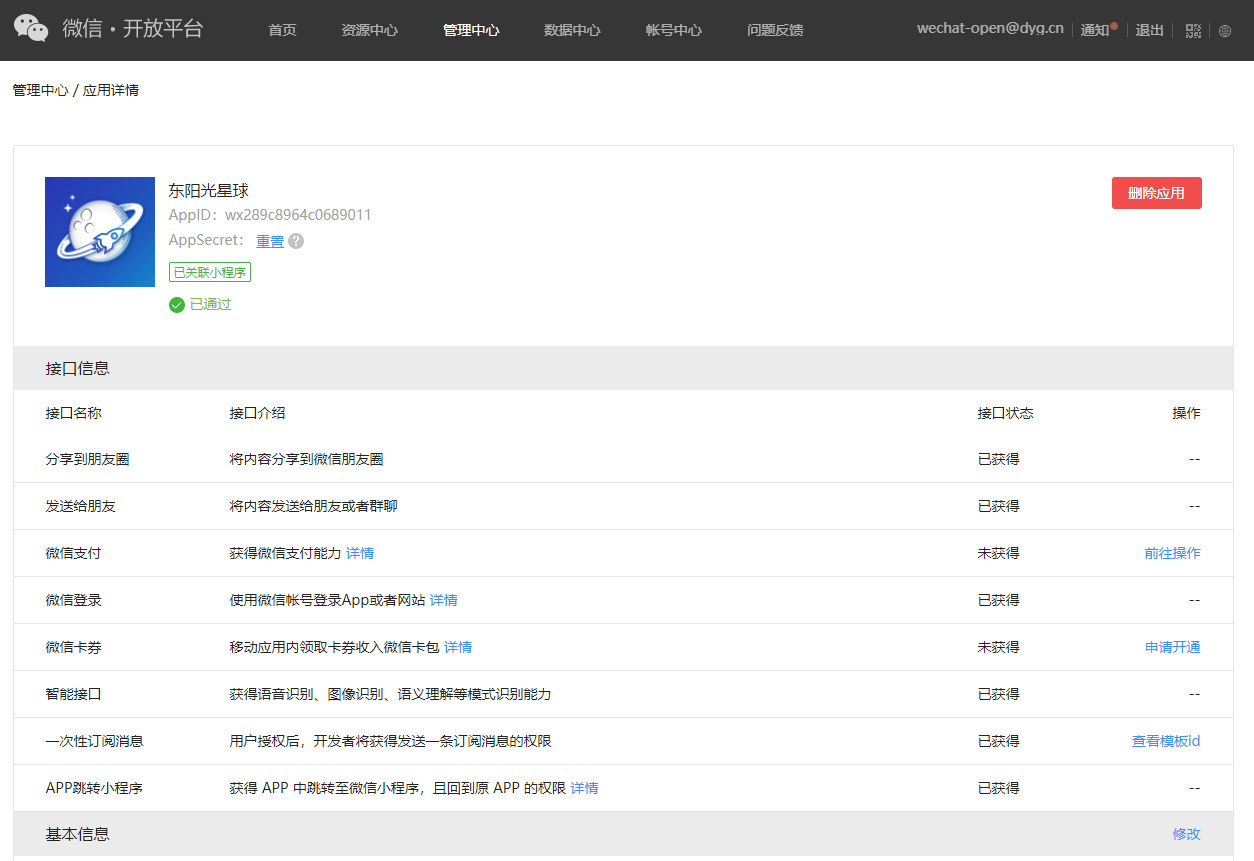
Task: Click the 重置 AppSecret link
Action: coord(270,241)
